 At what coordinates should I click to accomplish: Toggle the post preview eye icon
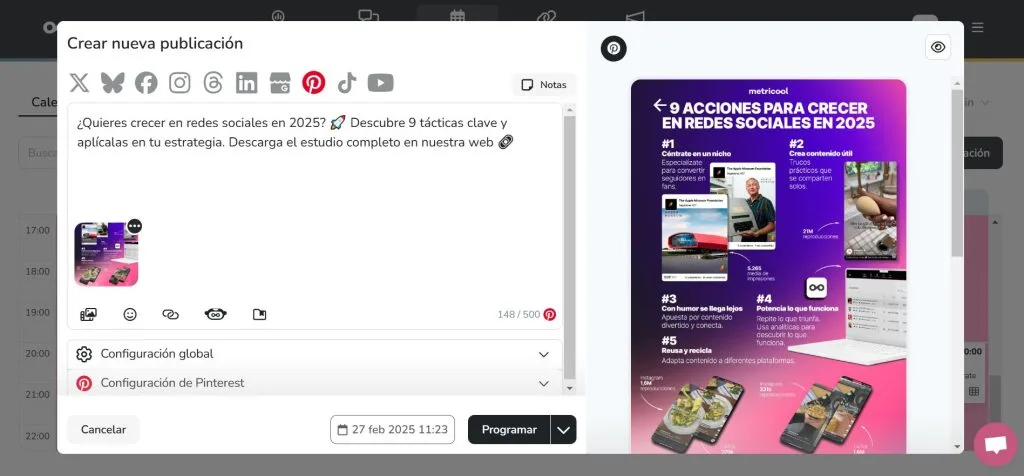pyautogui.click(x=937, y=47)
